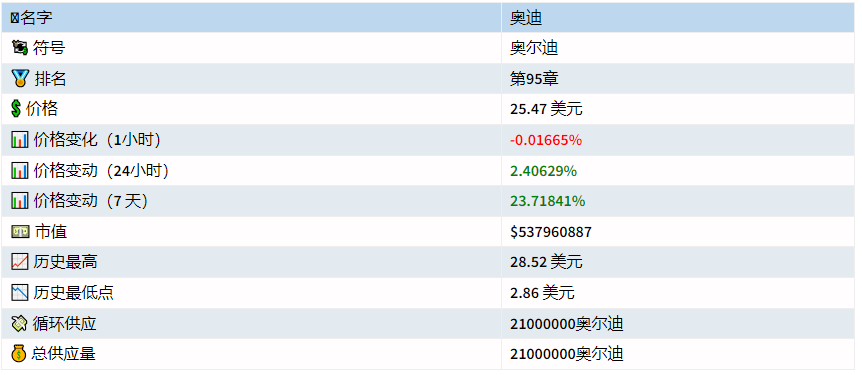Select the 总供应量 row label
The height and width of the screenshot is (375, 862).
coord(63,354)
